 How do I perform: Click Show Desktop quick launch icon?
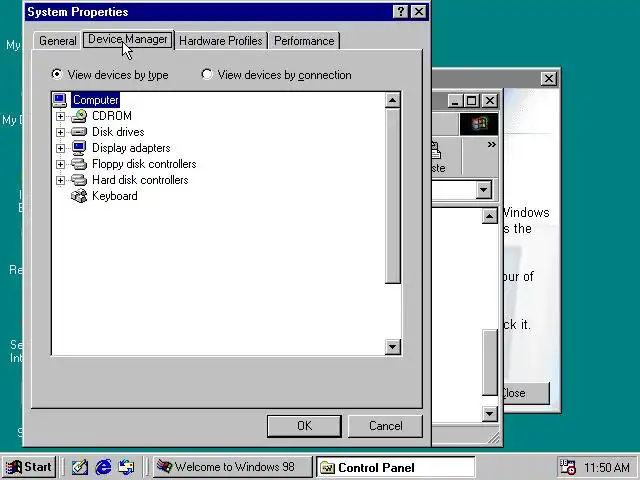(x=80, y=467)
